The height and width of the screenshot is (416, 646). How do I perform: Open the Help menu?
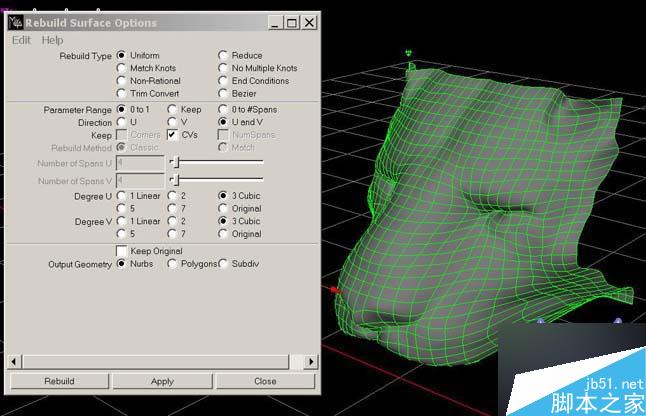click(x=52, y=40)
